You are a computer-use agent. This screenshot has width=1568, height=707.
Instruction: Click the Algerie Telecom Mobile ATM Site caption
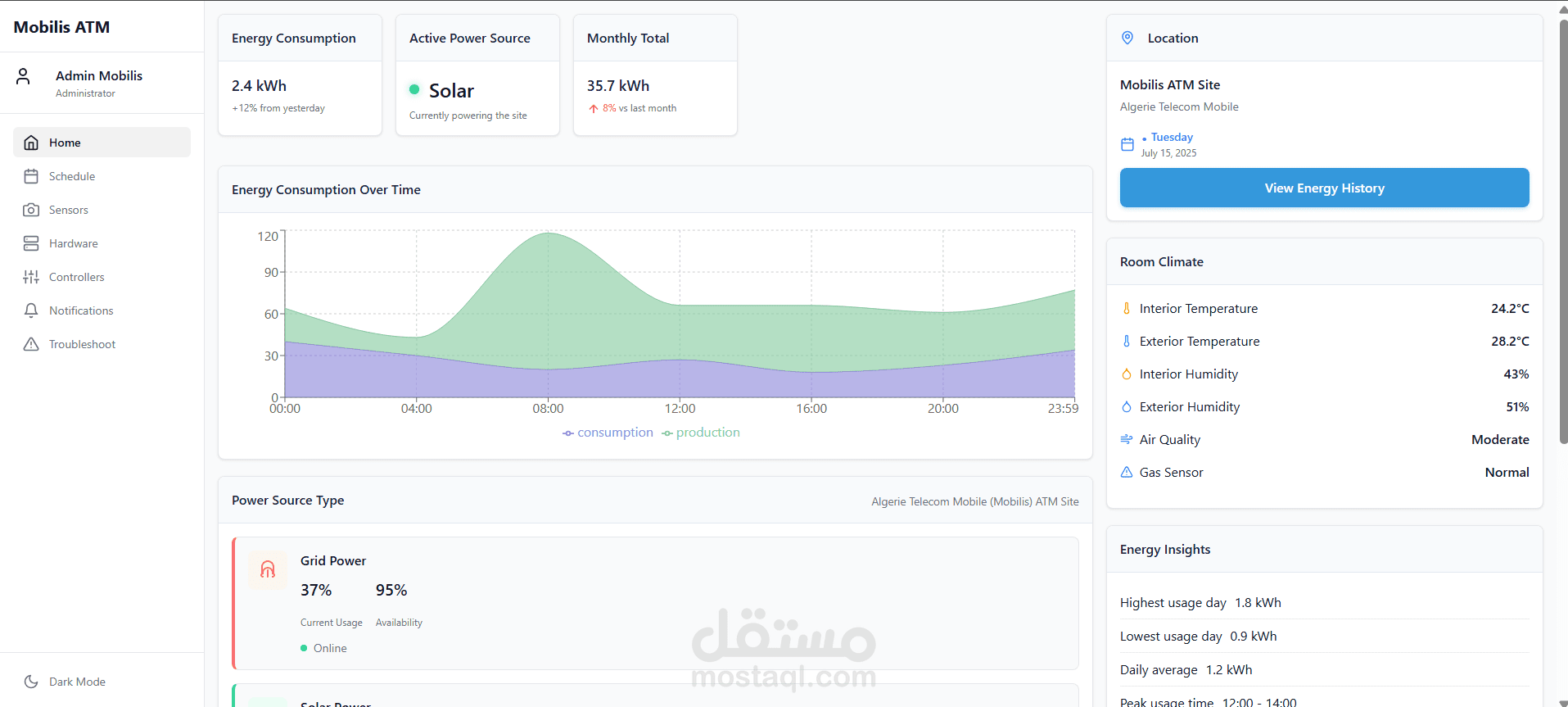(975, 501)
